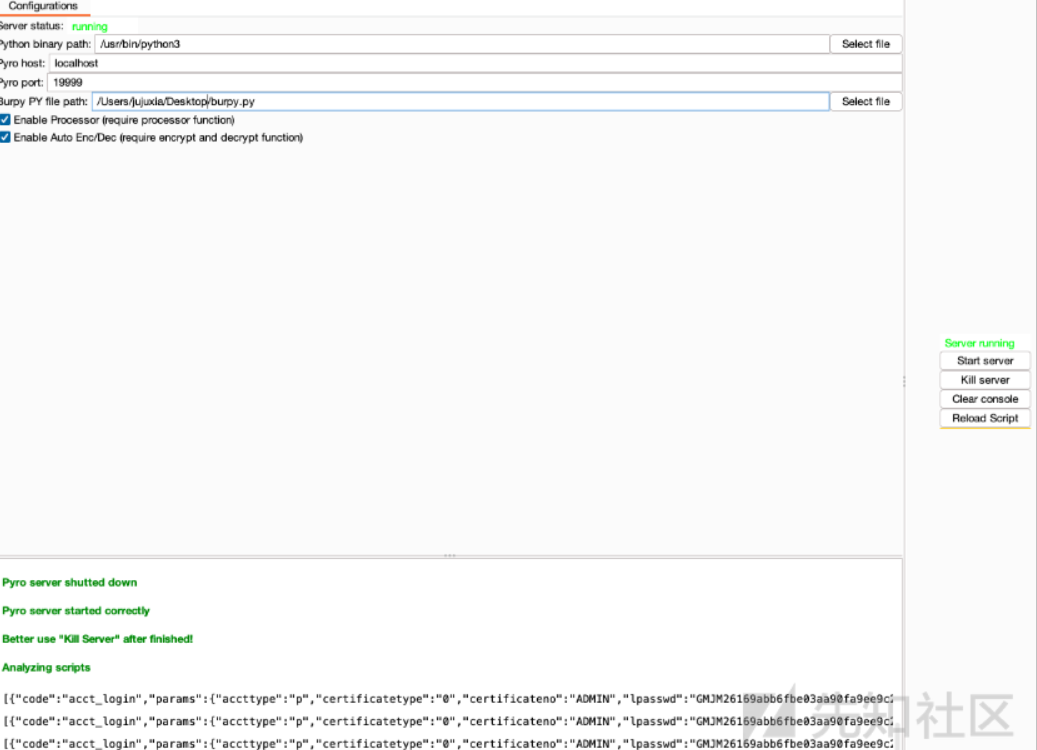The width and height of the screenshot is (1037, 750).
Task: Click 'Better use "Kill Server" after finished!' line
Action: pos(97,639)
